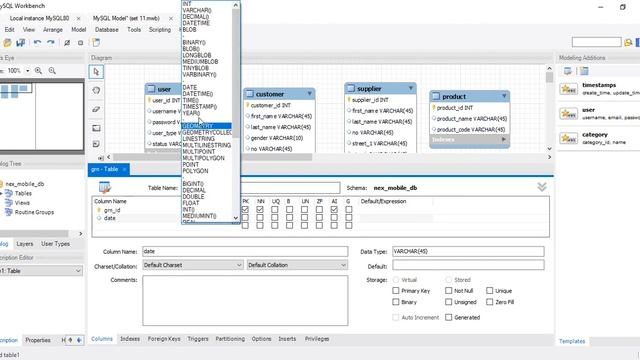640x360 pixels.
Task: Open the Database menu
Action: (x=107, y=30)
